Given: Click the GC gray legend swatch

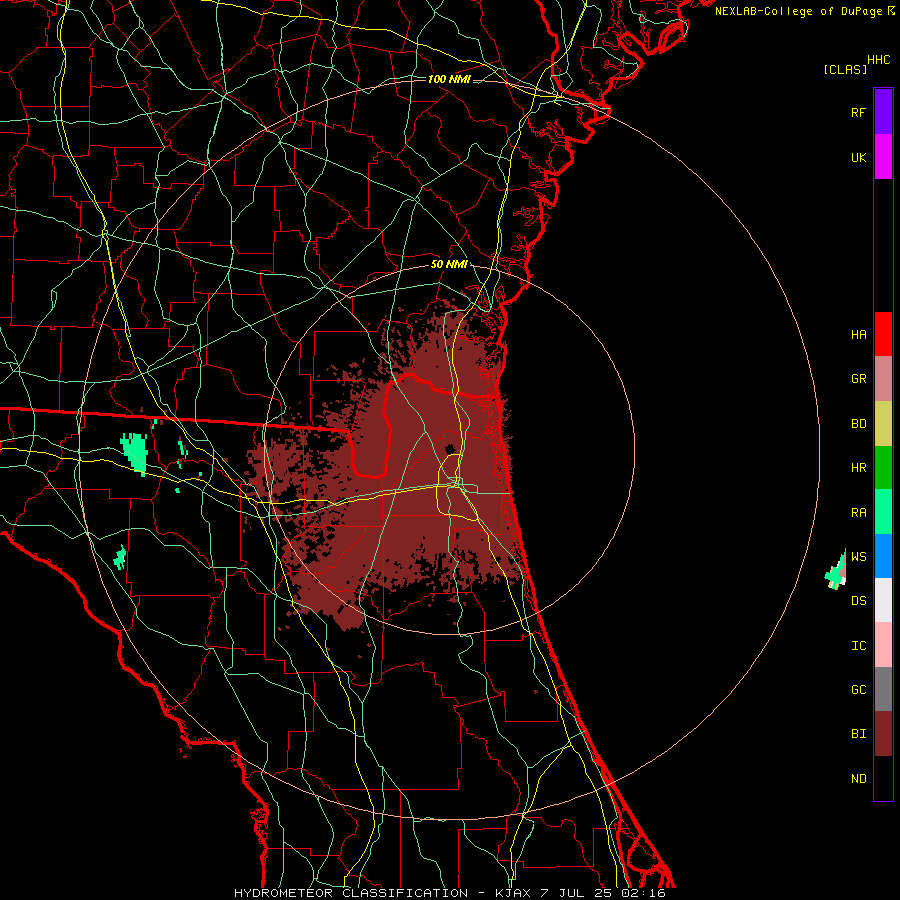Looking at the screenshot, I should (883, 689).
